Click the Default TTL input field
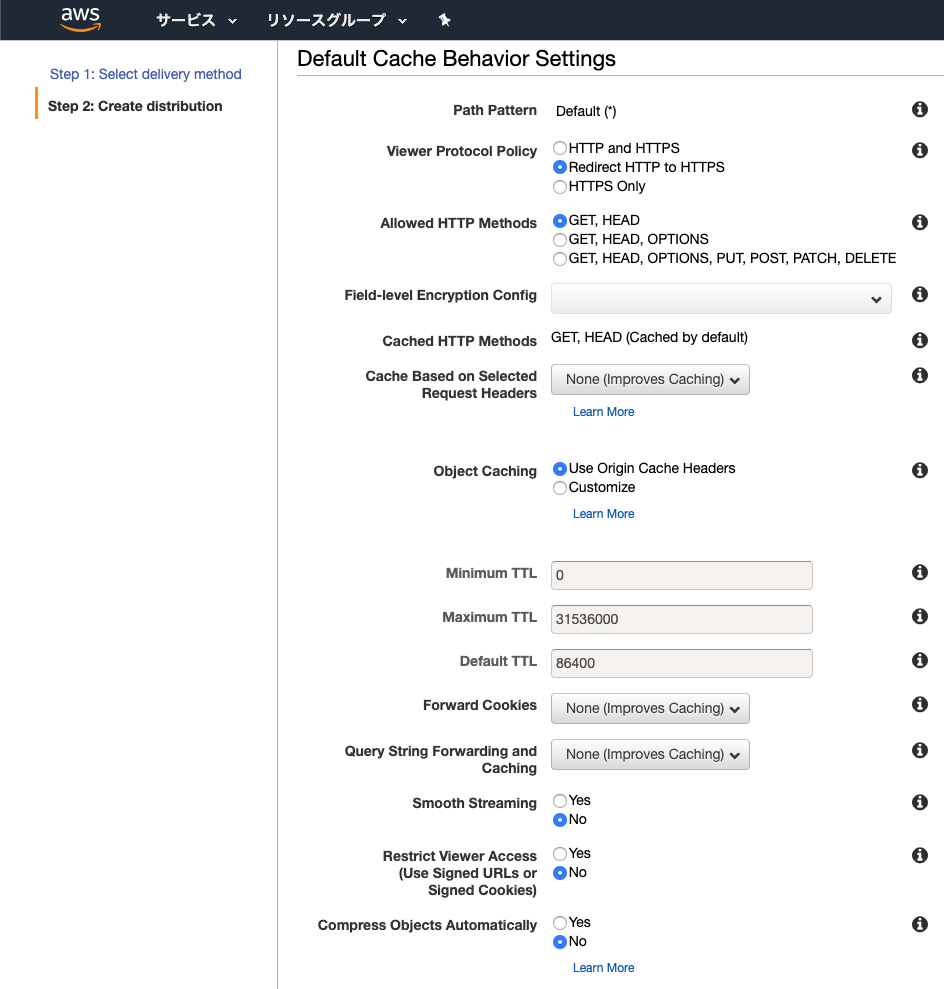This screenshot has width=944, height=989. click(681, 663)
